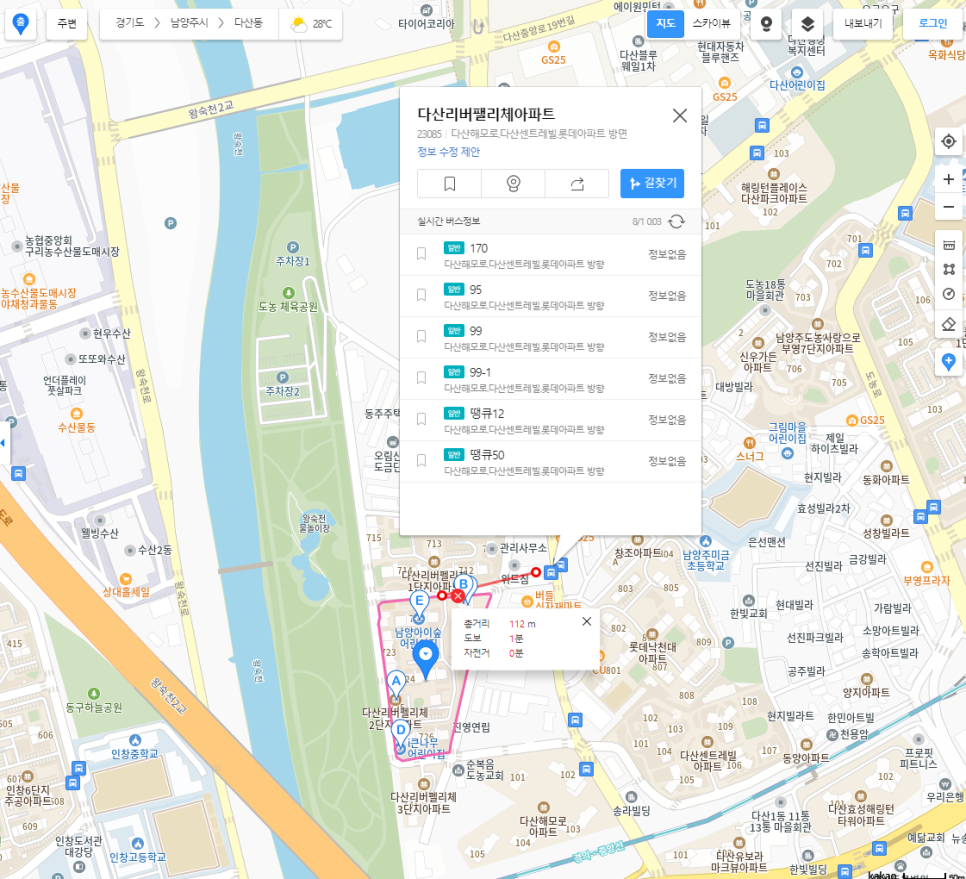This screenshot has height=879, width=966.
Task: Click the 길찾기 directions button
Action: coord(652,184)
